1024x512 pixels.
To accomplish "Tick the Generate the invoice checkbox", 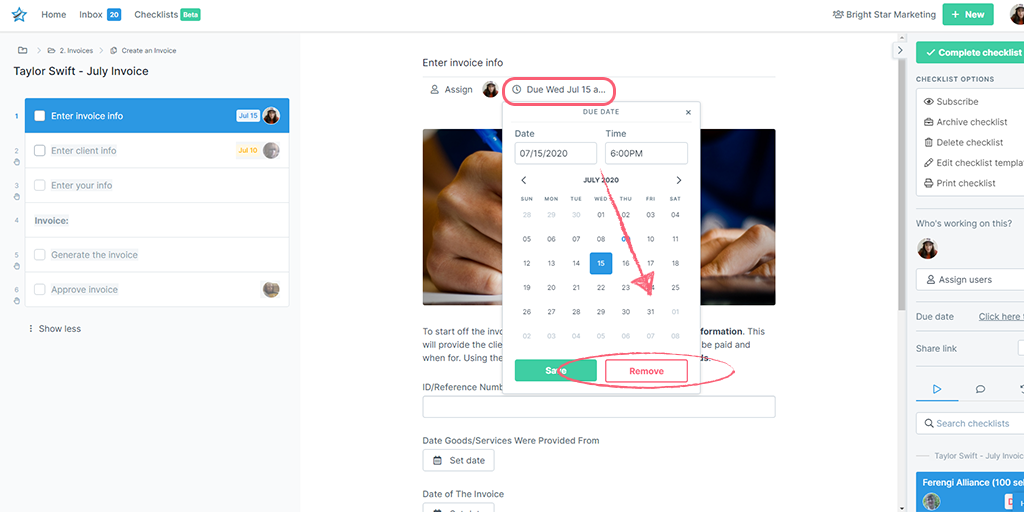I will click(x=40, y=255).
